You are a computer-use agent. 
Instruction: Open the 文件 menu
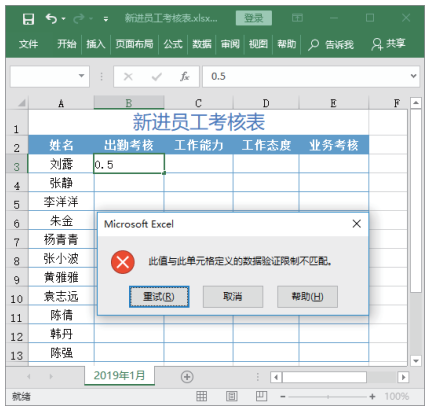point(28,44)
